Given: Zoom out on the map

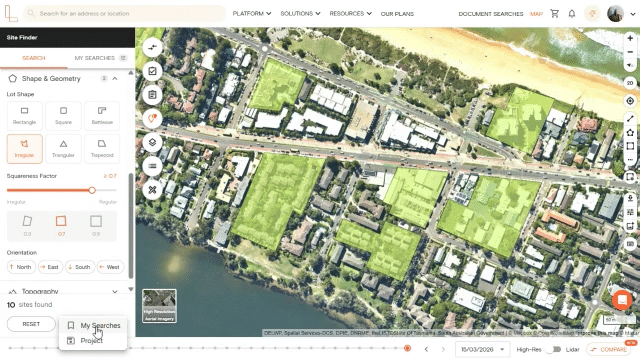Looking at the screenshot, I should [x=630, y=52].
